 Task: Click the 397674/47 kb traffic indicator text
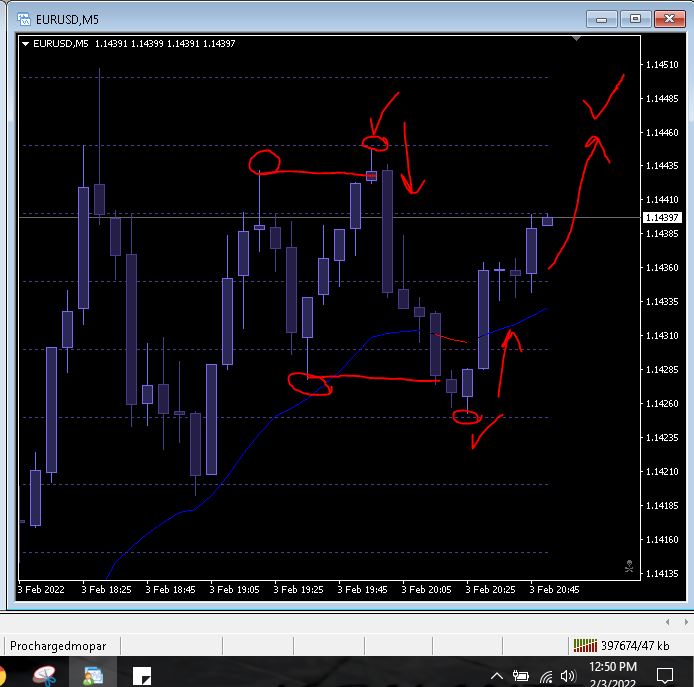635,646
